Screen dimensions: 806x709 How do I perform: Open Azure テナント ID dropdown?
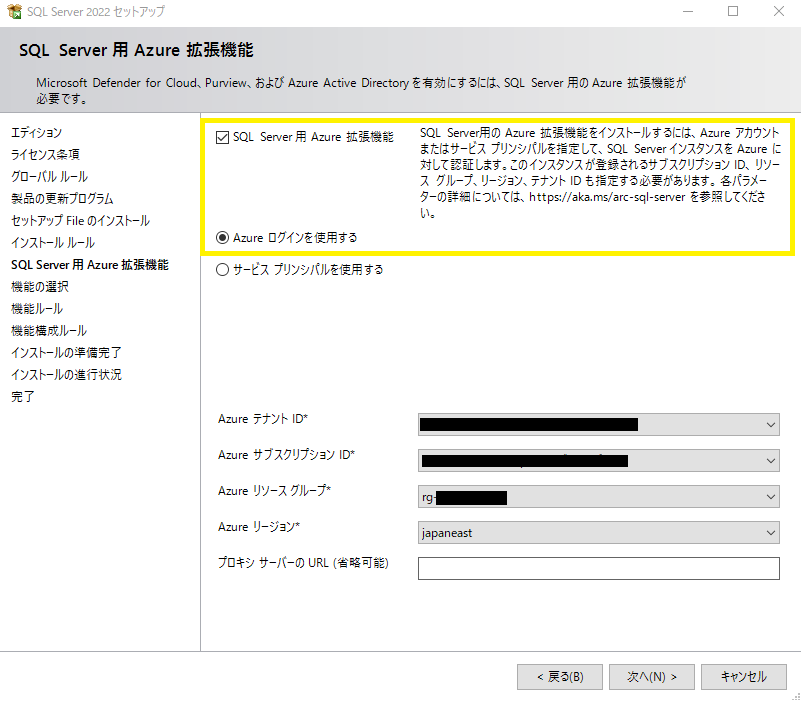598,425
